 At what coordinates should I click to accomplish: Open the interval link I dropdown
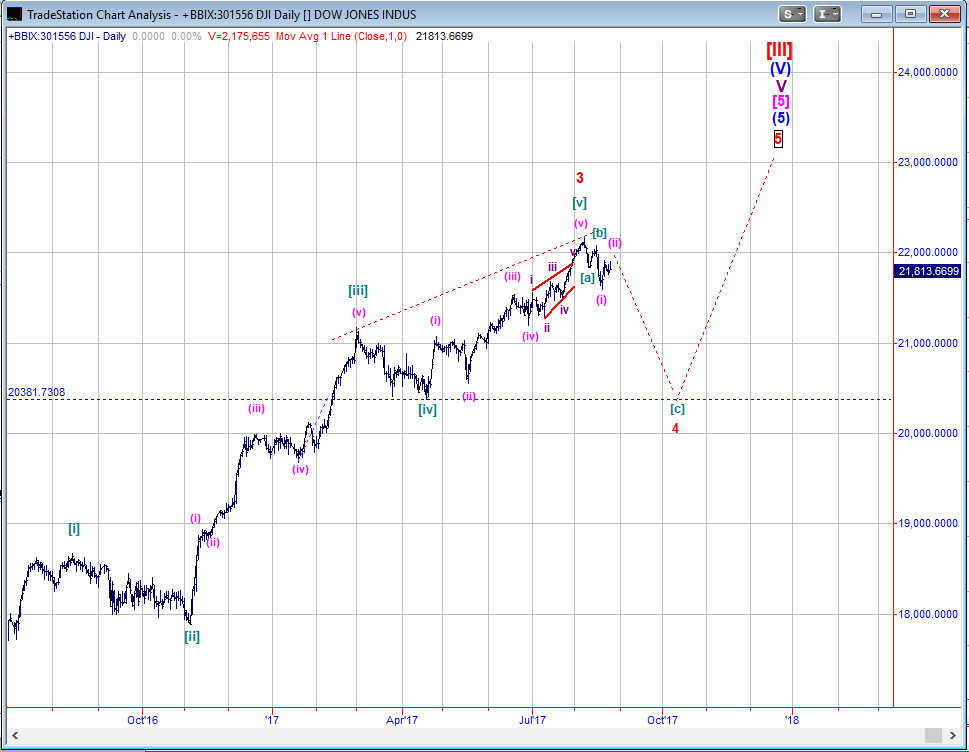[827, 14]
